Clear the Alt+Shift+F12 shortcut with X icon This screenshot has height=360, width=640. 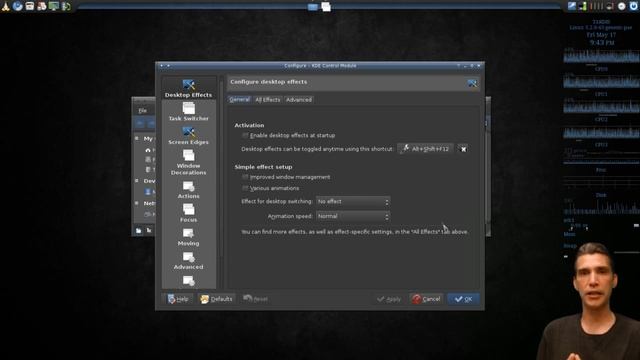463,149
